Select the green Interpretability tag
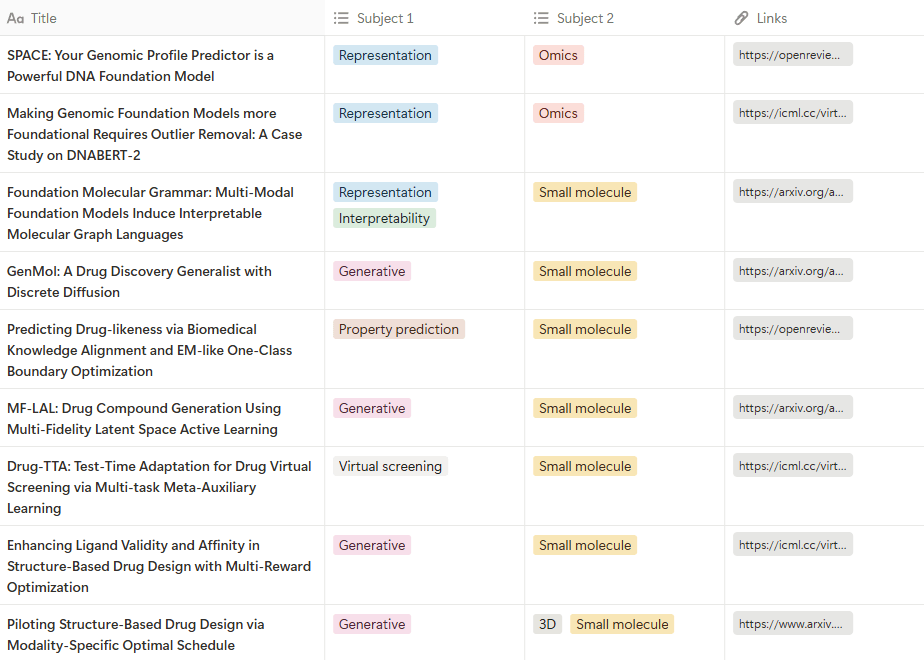The width and height of the screenshot is (924, 660). 384,218
